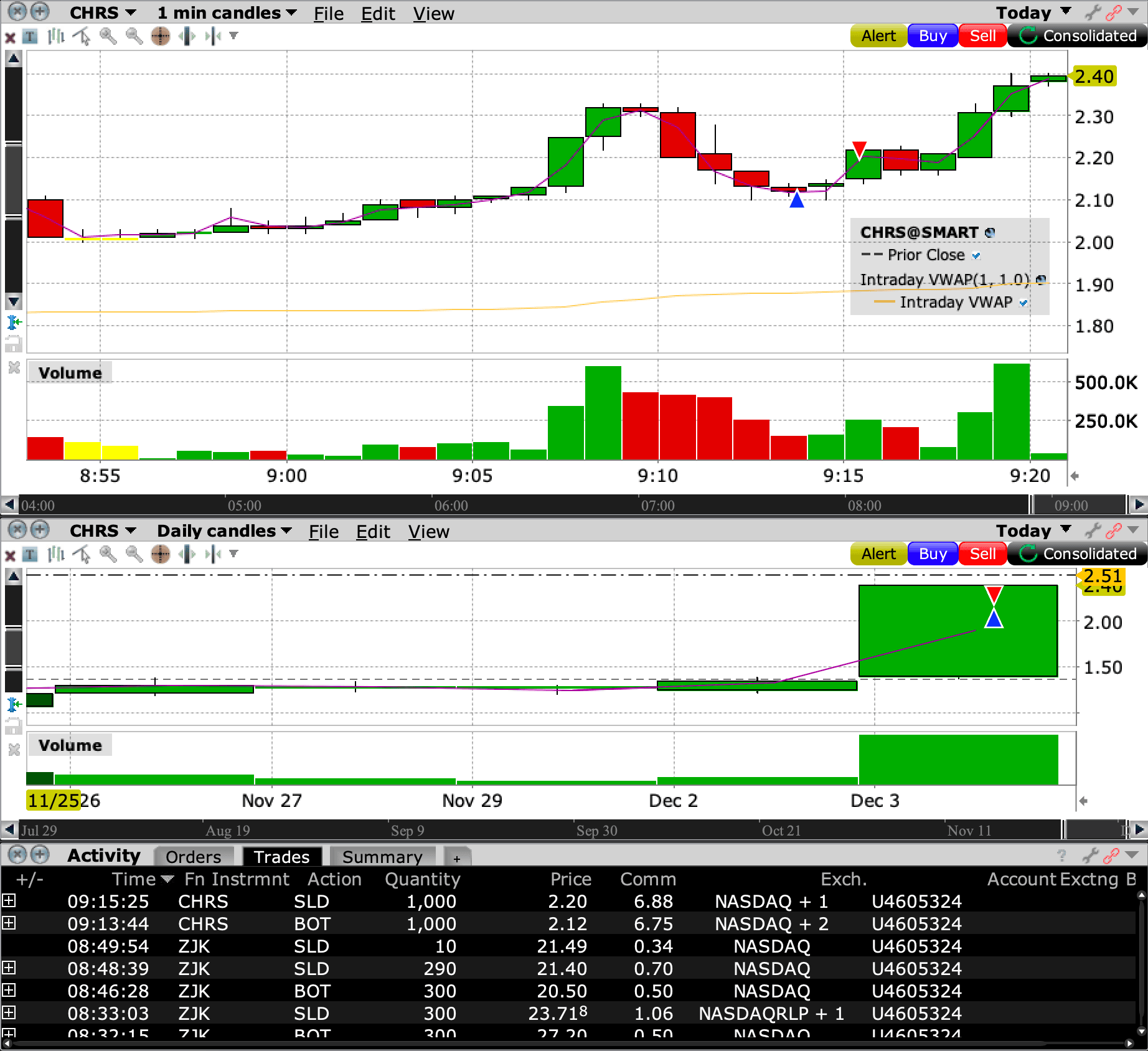The image size is (1148, 1051).
Task: Click the Buy button on top chart
Action: pos(933,35)
